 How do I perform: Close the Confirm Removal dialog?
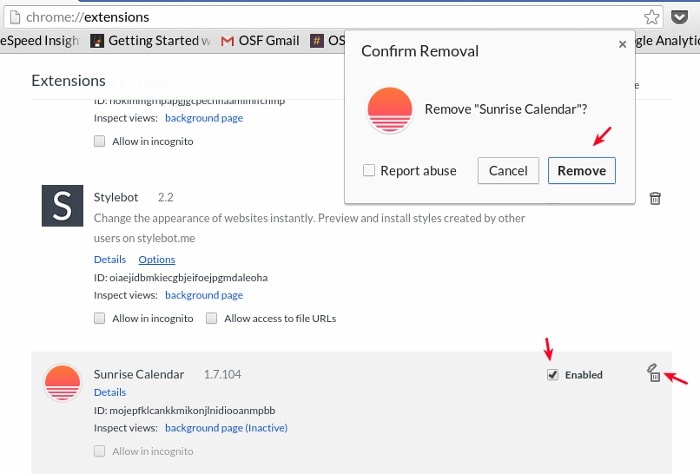click(623, 44)
